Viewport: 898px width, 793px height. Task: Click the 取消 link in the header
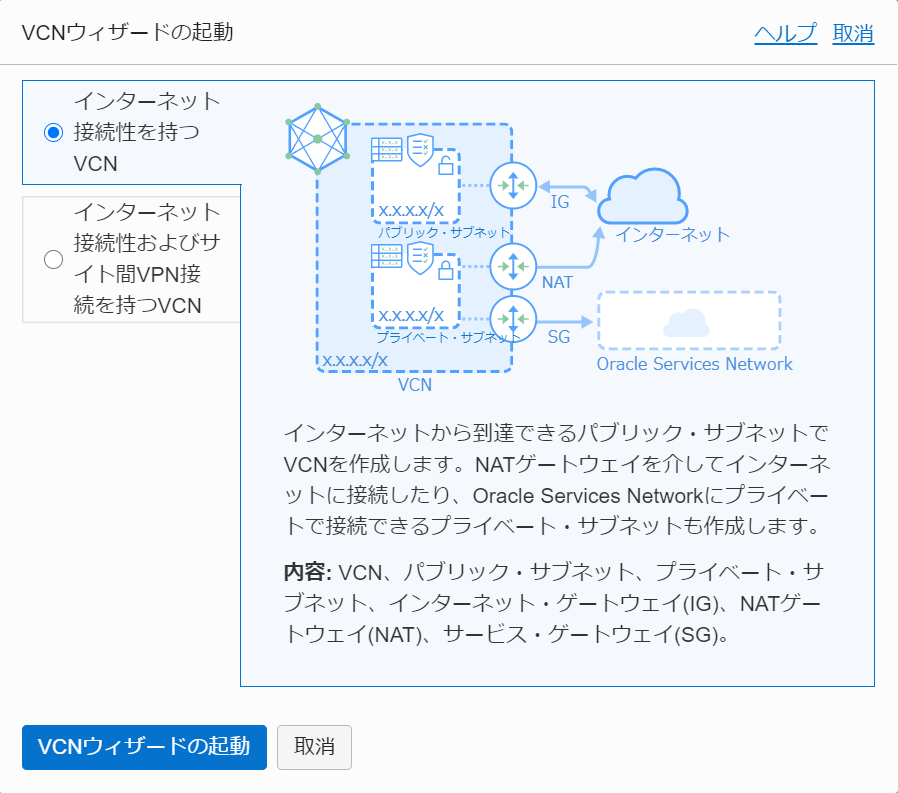click(854, 33)
